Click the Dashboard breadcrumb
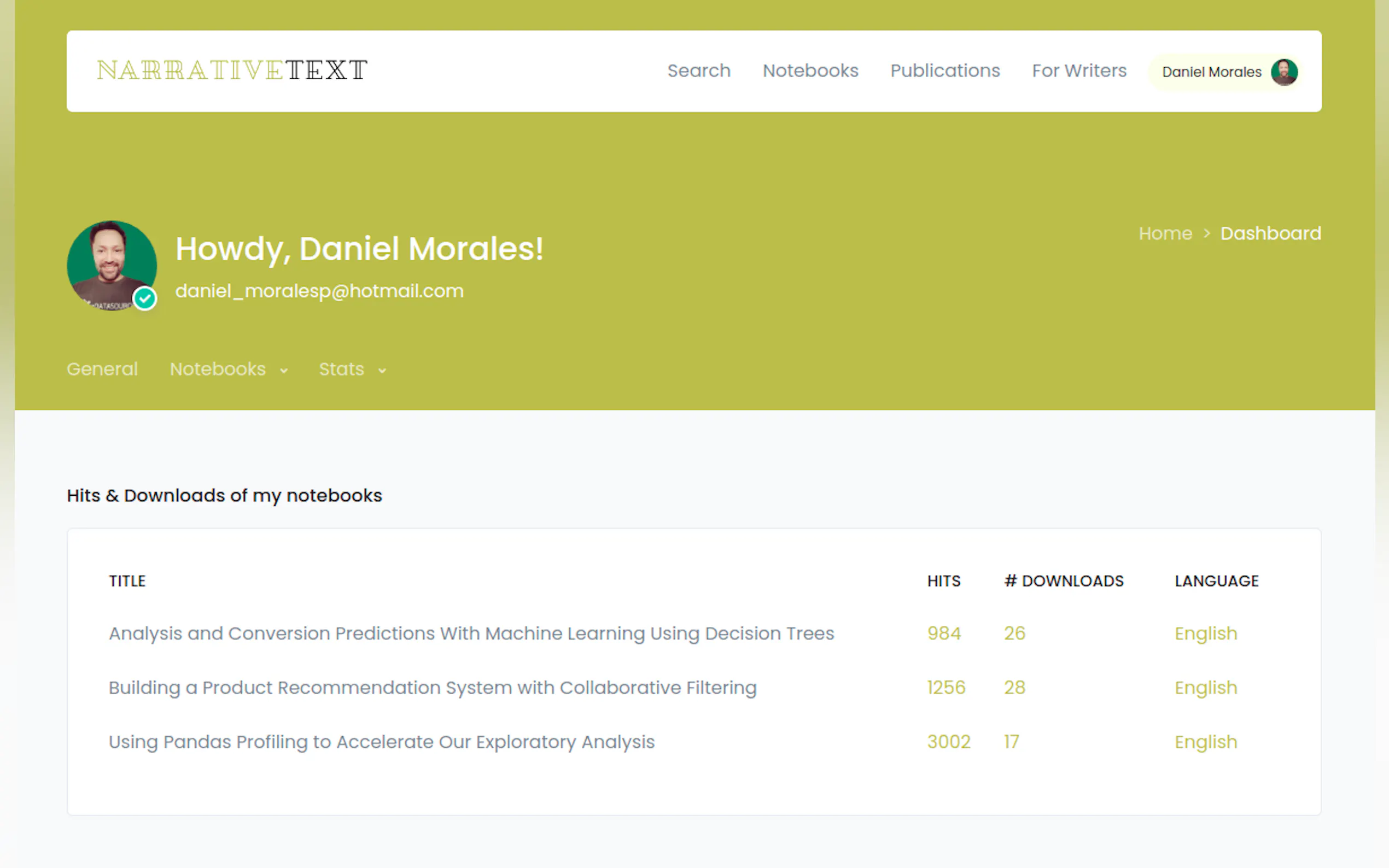The width and height of the screenshot is (1389, 868). click(1270, 233)
